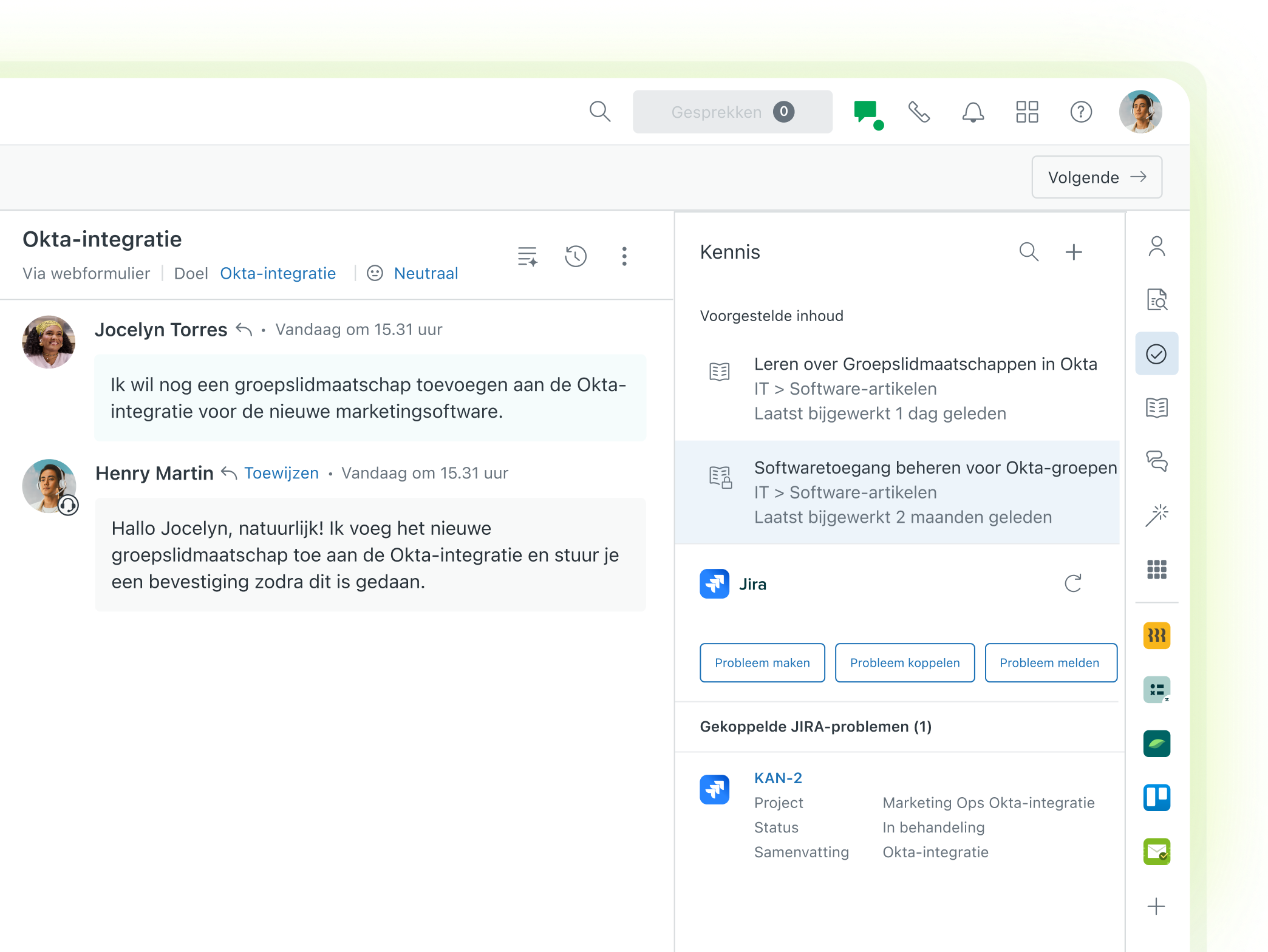Click the search icon in the Kennis panel
Screen dimensions: 1268x952
pyautogui.click(x=1029, y=251)
